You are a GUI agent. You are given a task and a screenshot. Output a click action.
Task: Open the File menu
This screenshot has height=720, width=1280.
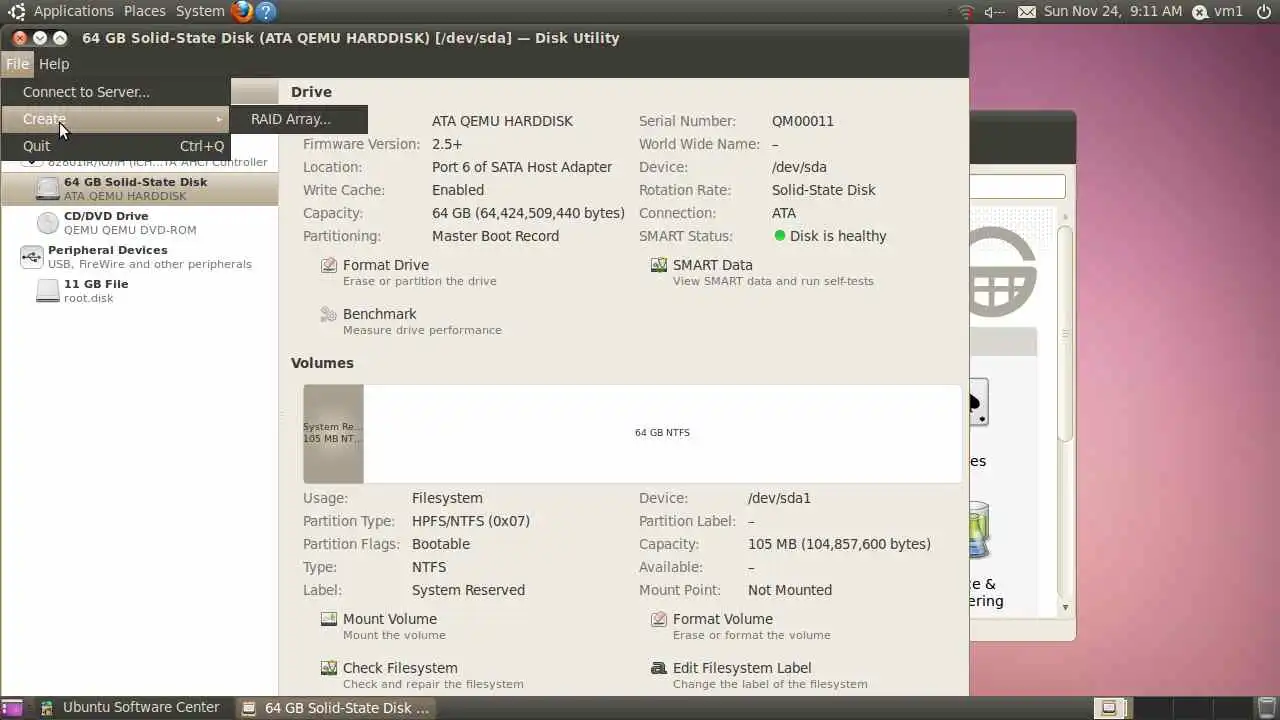pyautogui.click(x=17, y=64)
